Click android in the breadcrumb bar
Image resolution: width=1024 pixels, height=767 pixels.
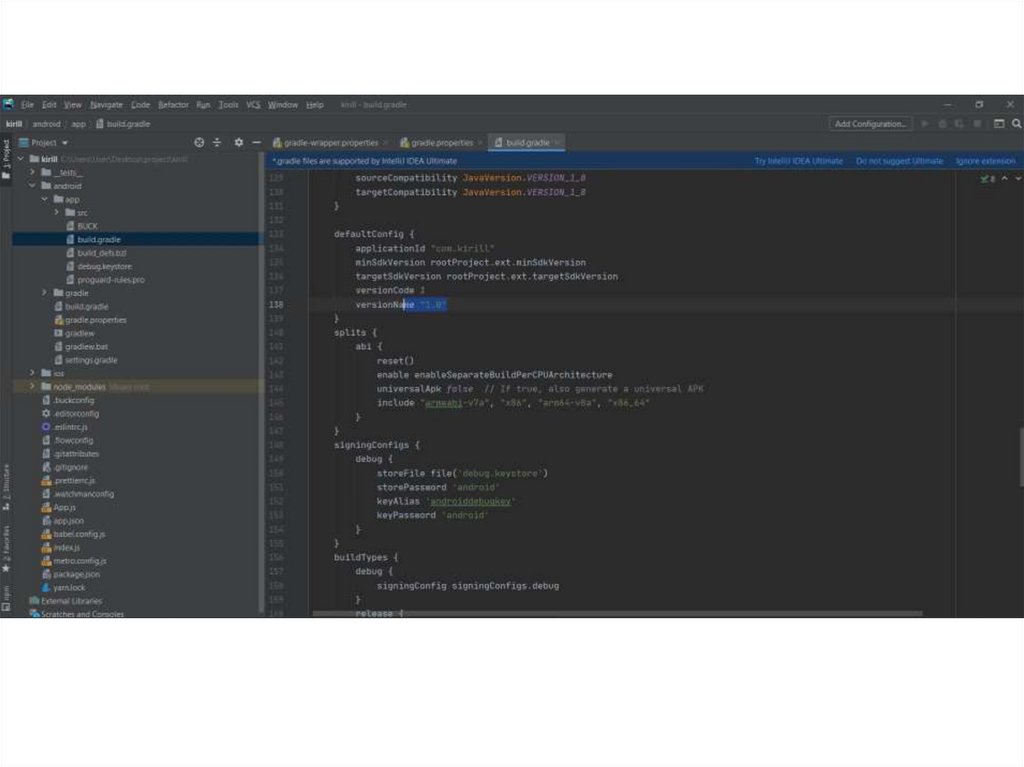46,123
